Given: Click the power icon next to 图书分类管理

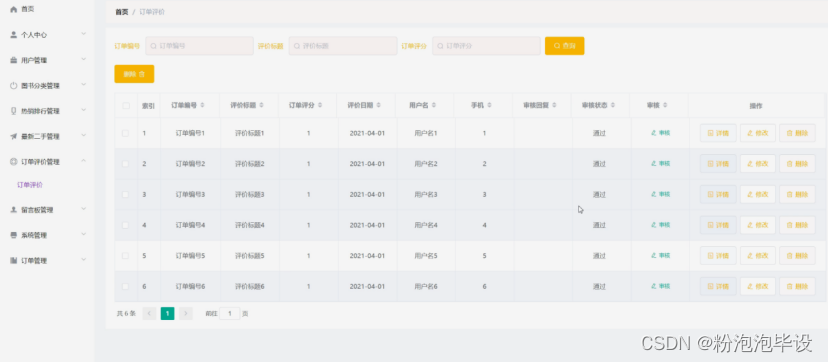Looking at the screenshot, I should click(x=14, y=85).
